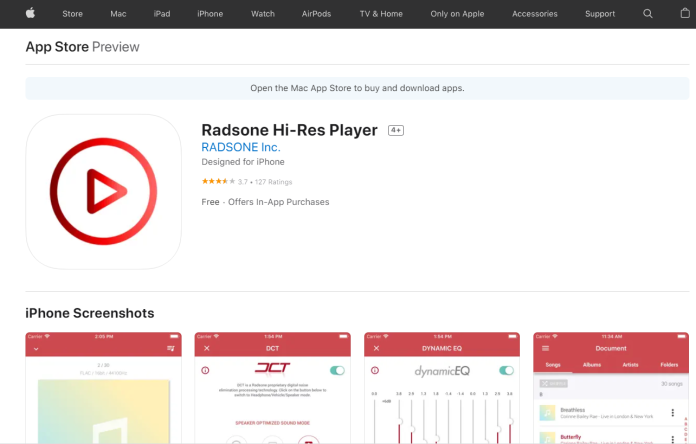Open the RADSONE Inc. developer link
696x444 pixels.
click(x=241, y=147)
